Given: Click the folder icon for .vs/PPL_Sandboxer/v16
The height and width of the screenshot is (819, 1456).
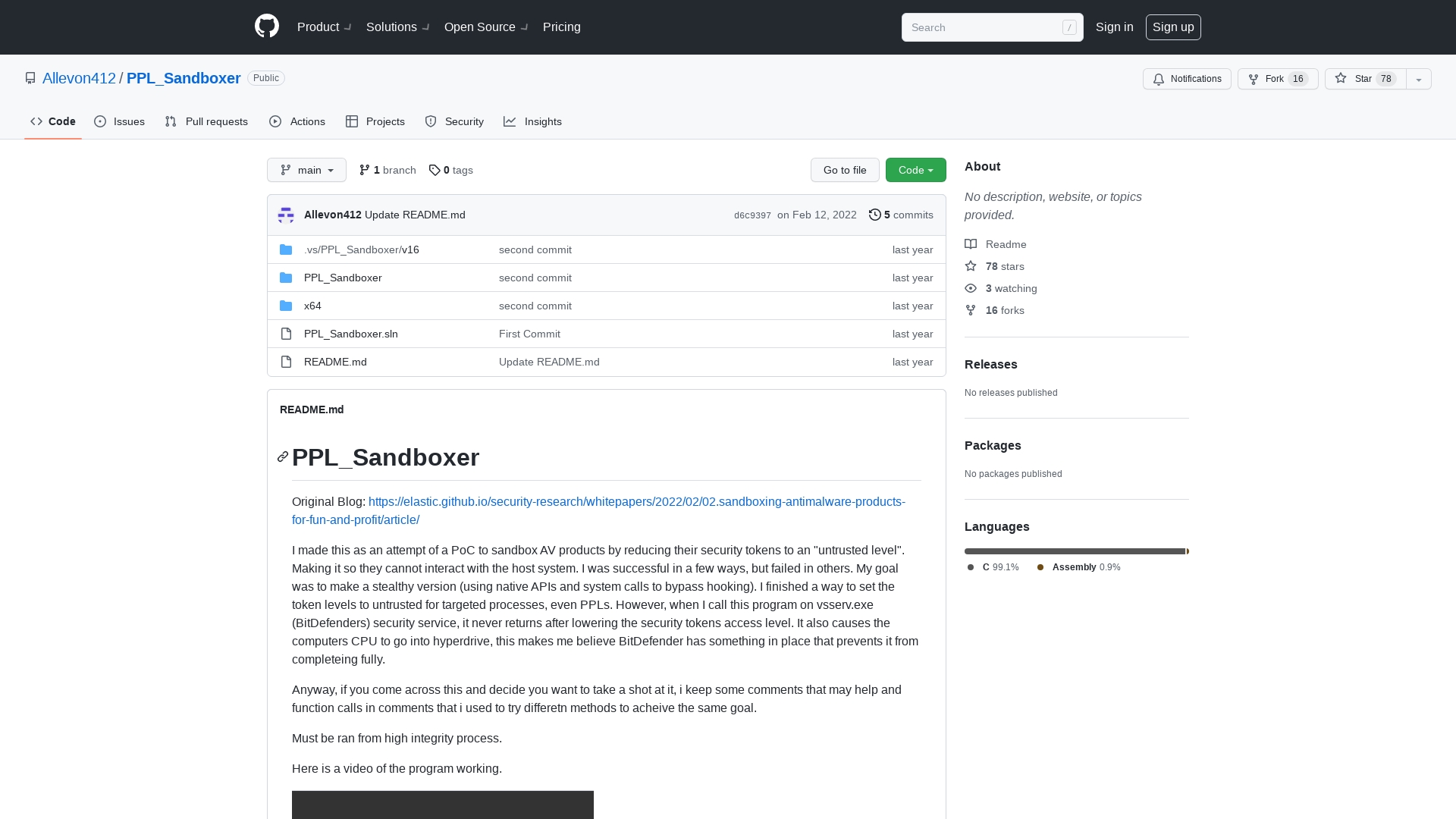Looking at the screenshot, I should point(286,249).
